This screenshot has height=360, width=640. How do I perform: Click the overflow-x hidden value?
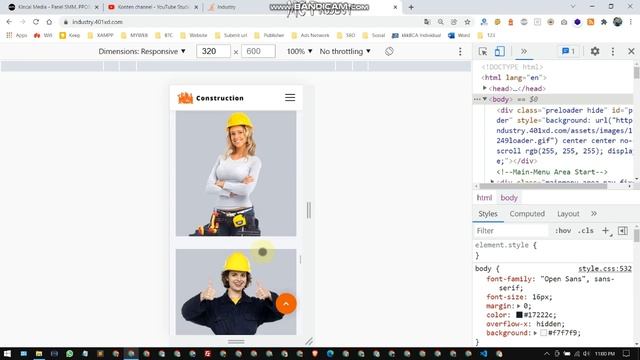[549, 324]
